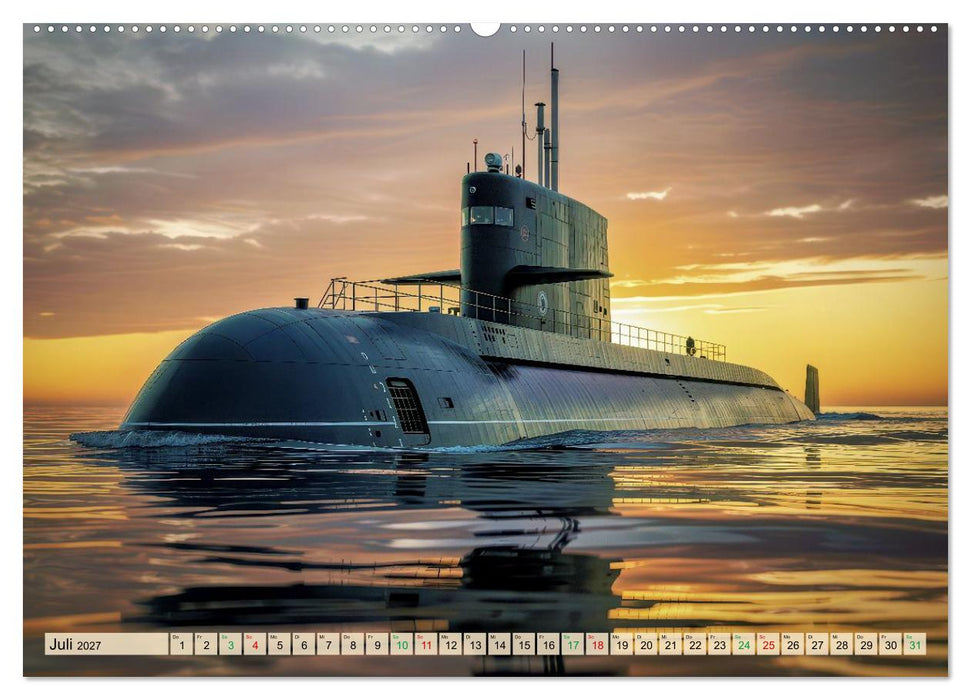Click the green Saturday 17 cell

pos(573,644)
